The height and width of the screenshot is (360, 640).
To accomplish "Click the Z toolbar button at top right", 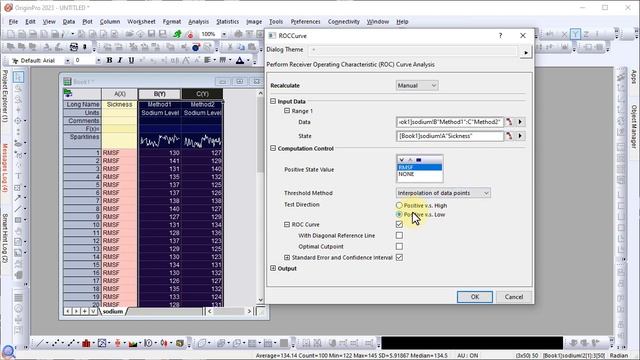I will click(586, 34).
